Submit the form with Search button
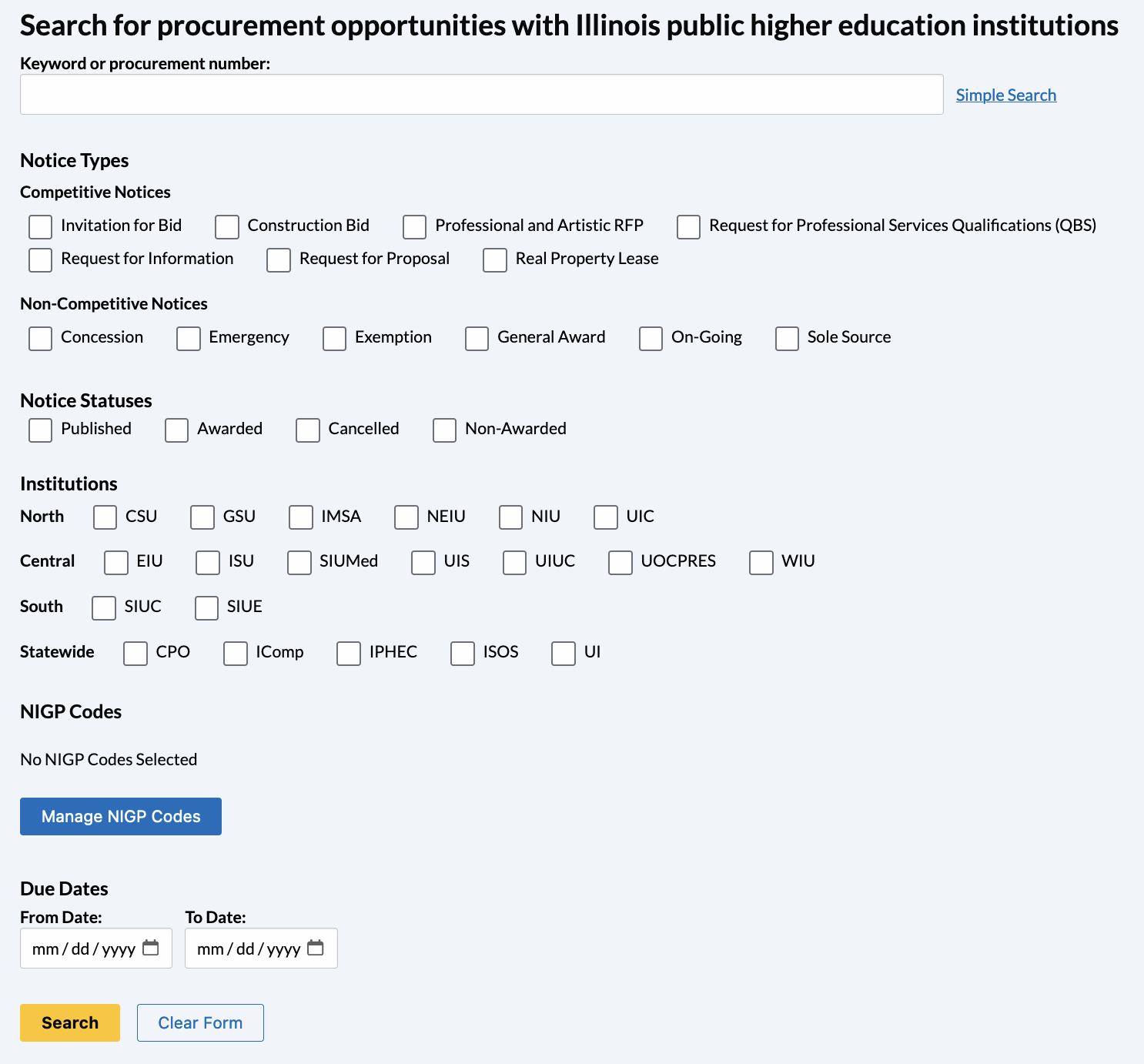Image resolution: width=1144 pixels, height=1064 pixels. tap(70, 1022)
